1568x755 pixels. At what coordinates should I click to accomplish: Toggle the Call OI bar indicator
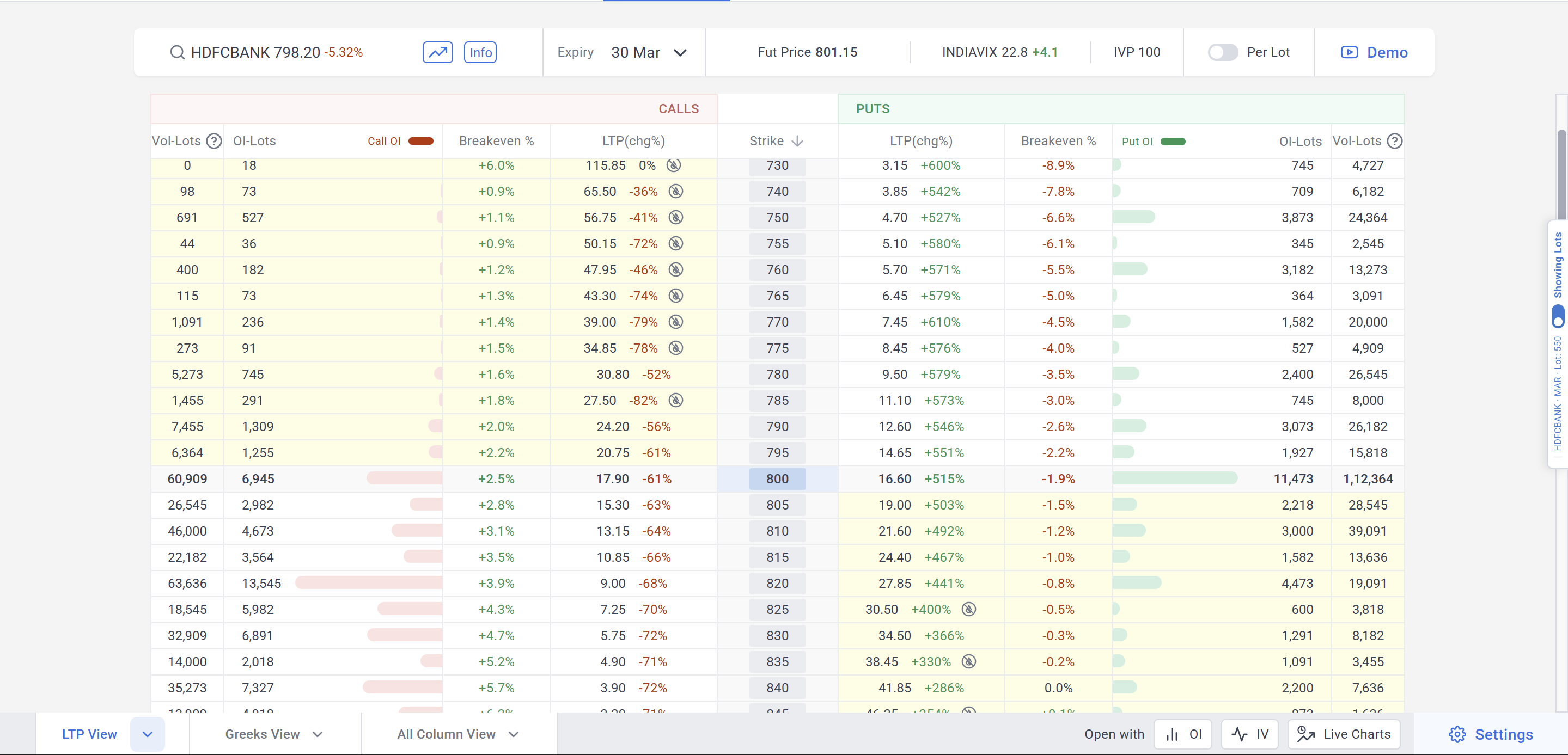pyautogui.click(x=420, y=141)
